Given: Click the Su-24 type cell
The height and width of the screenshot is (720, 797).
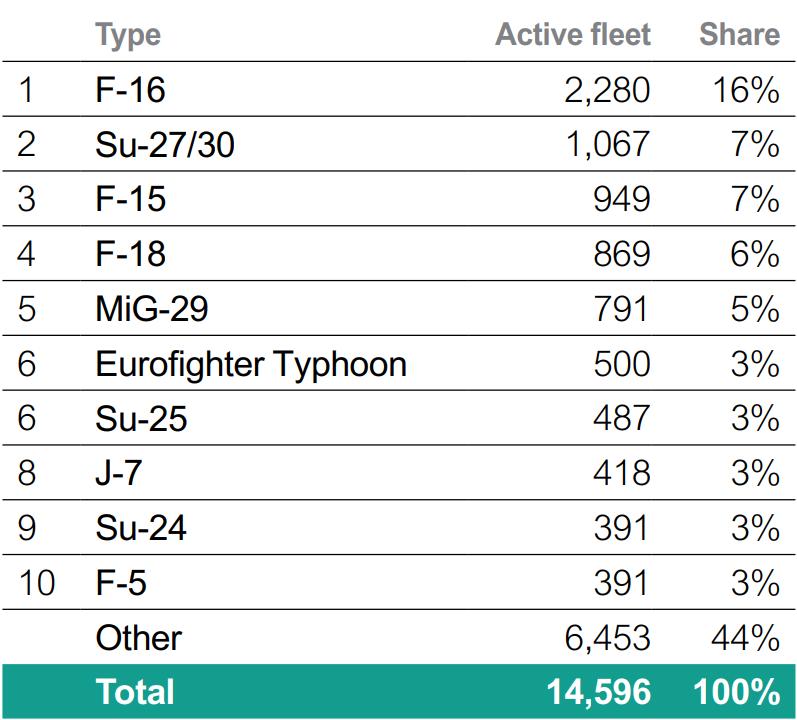Looking at the screenshot, I should tap(141, 528).
